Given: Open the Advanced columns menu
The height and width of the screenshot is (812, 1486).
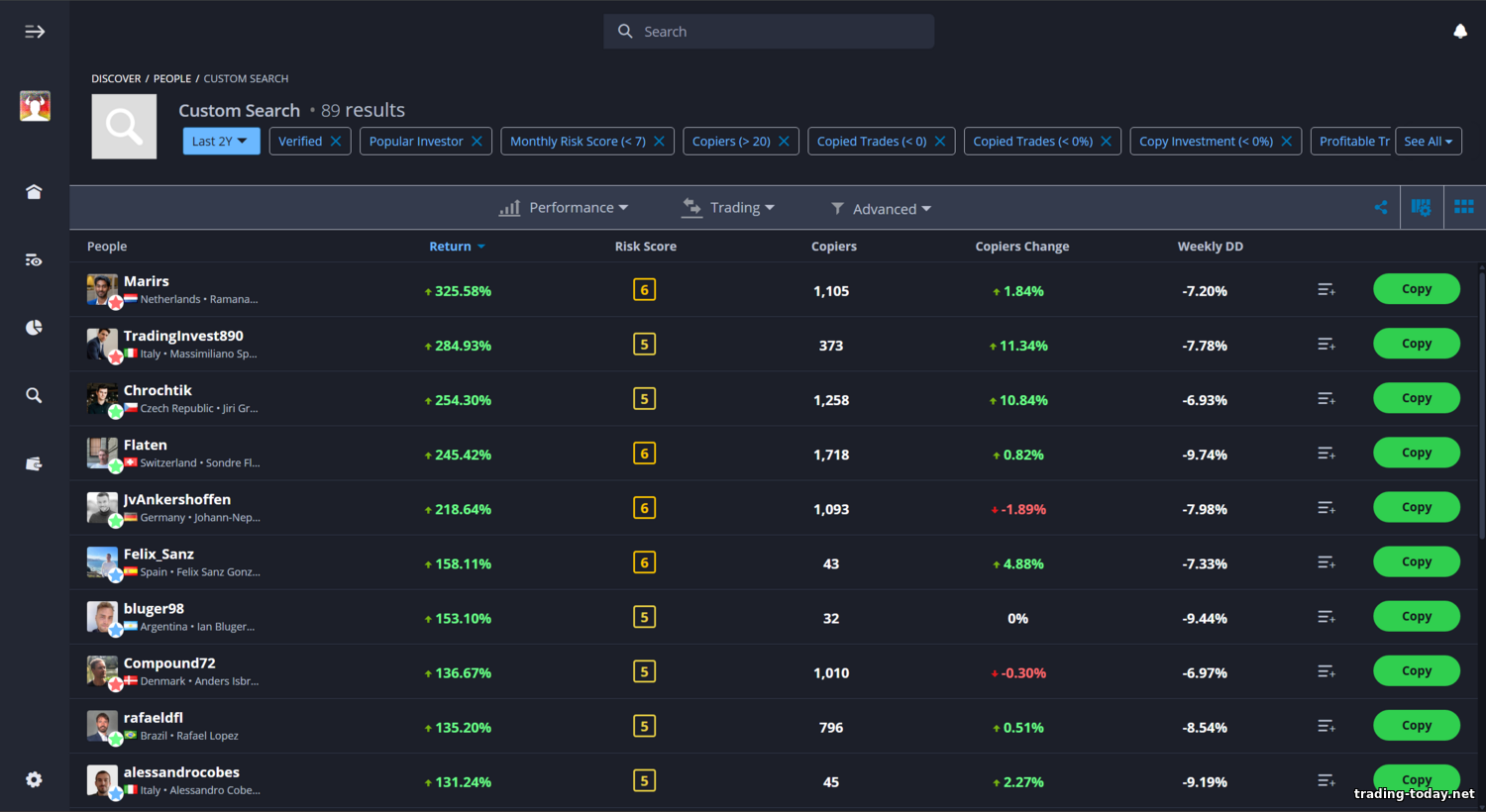Looking at the screenshot, I should (x=881, y=209).
